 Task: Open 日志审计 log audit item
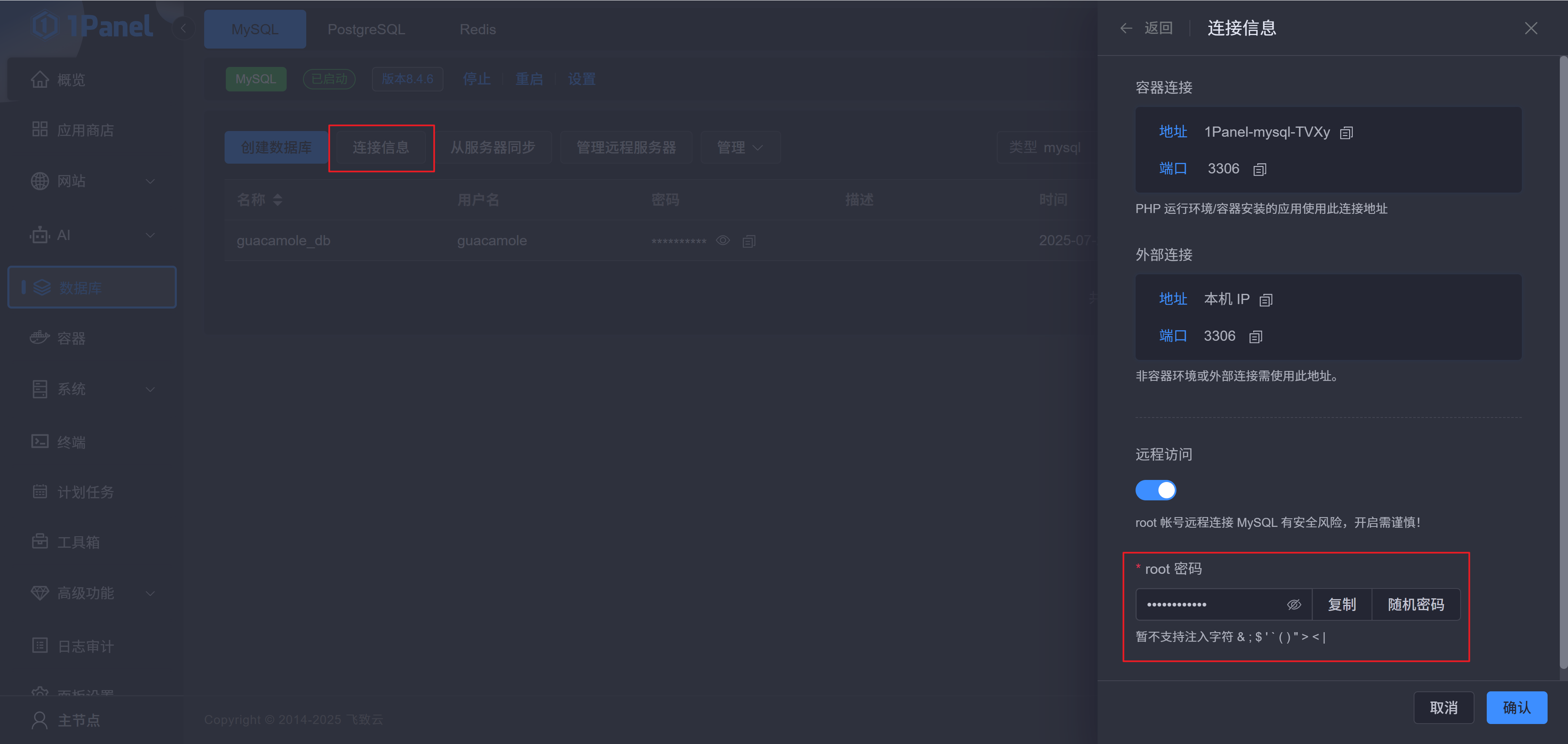click(91, 646)
